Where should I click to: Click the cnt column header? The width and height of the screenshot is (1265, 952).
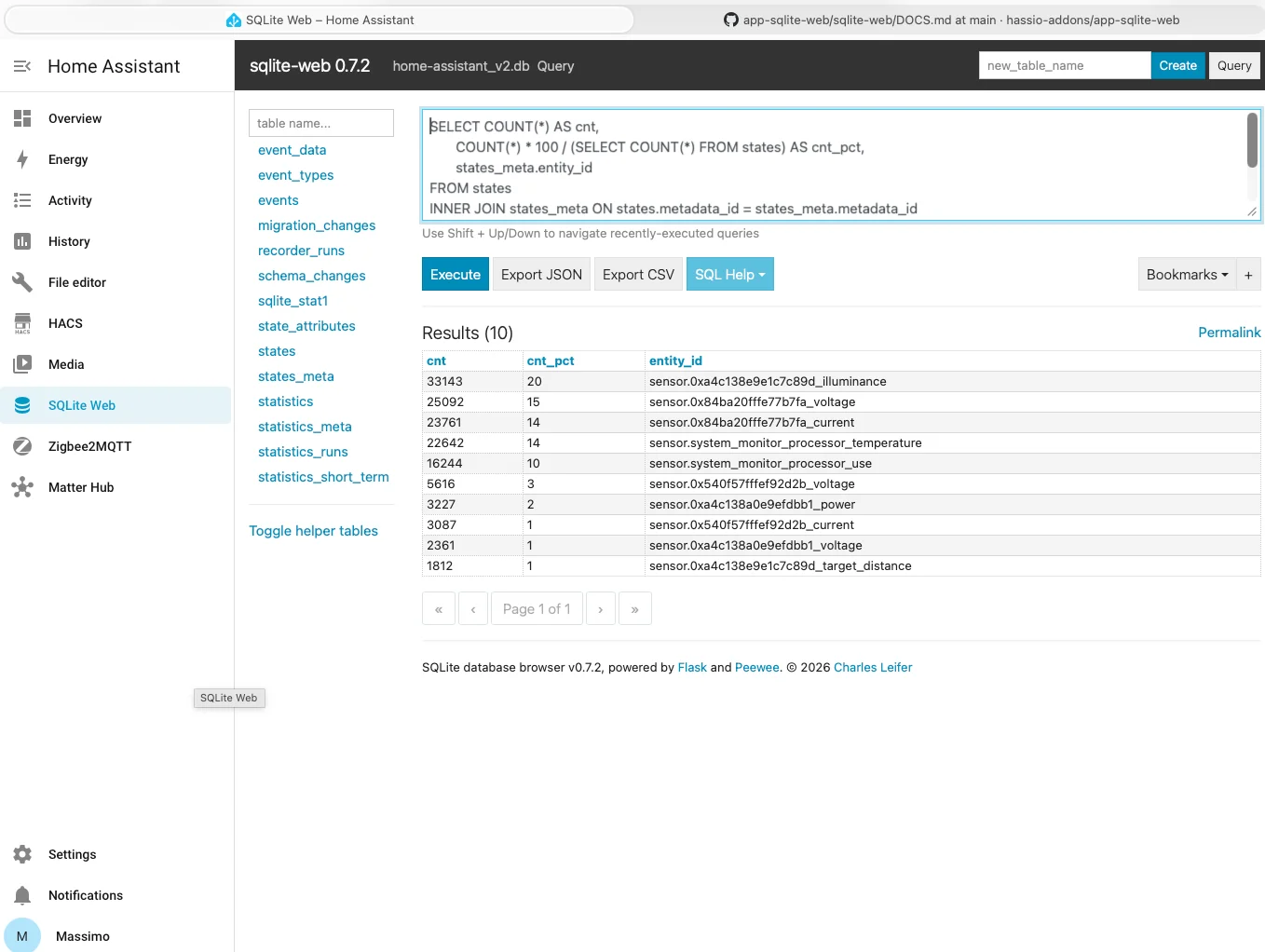click(x=436, y=360)
